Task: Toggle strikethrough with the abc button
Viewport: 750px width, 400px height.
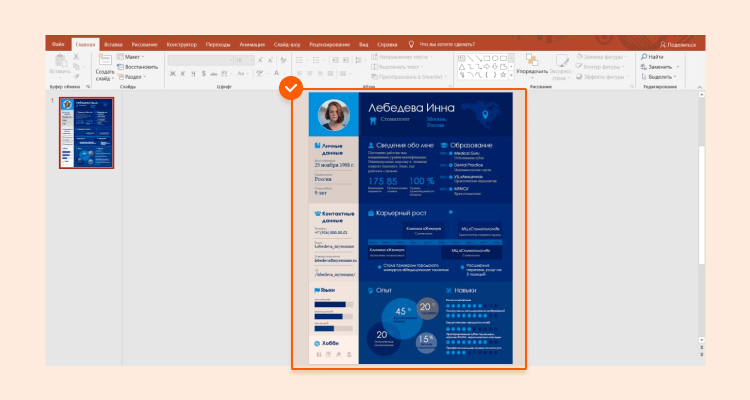Action: 214,74
